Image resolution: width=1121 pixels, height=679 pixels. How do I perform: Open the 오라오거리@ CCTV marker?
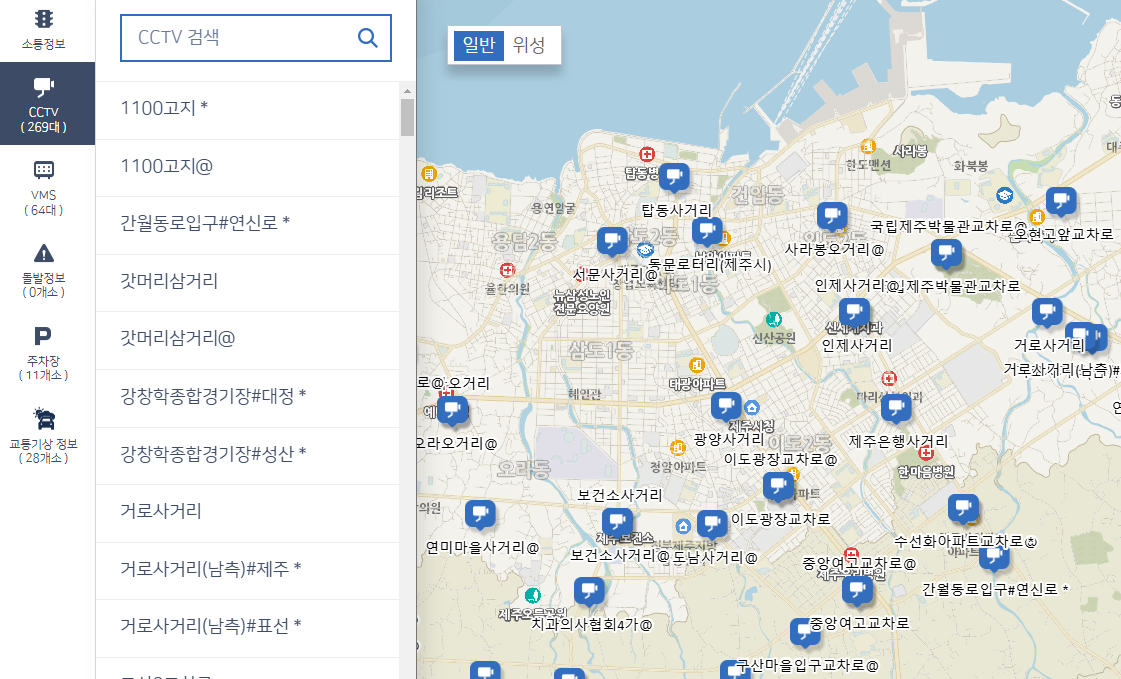(x=452, y=412)
